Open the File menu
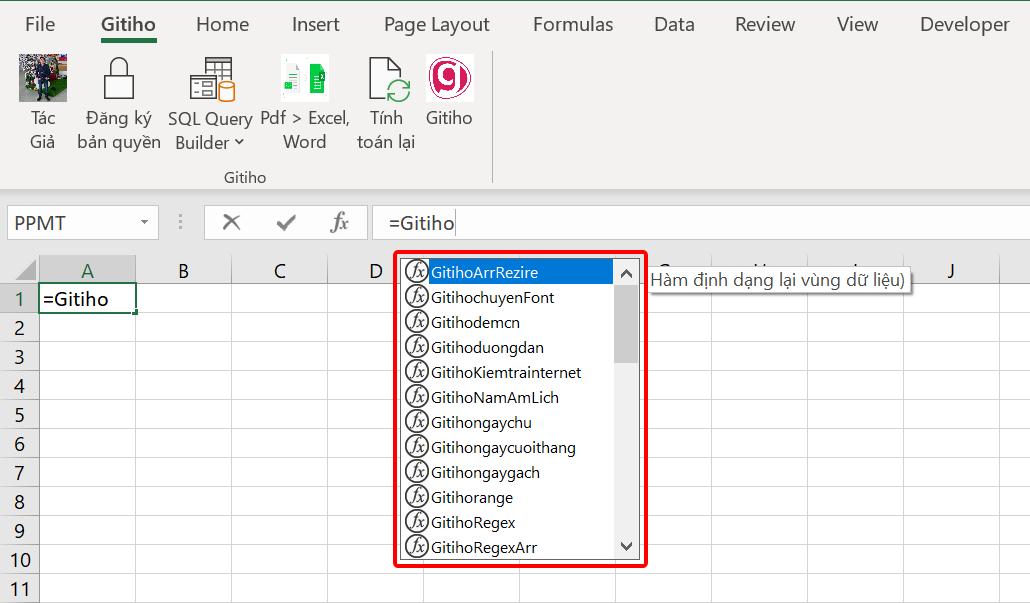This screenshot has width=1030, height=603. coord(39,24)
